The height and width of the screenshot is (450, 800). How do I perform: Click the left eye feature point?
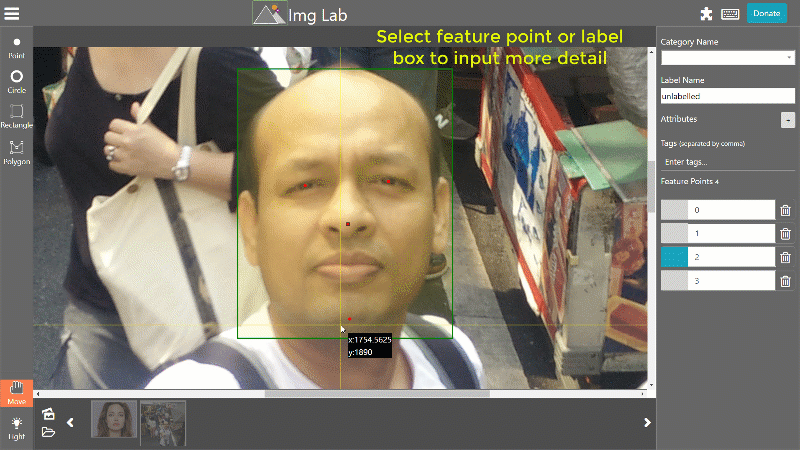pos(305,186)
